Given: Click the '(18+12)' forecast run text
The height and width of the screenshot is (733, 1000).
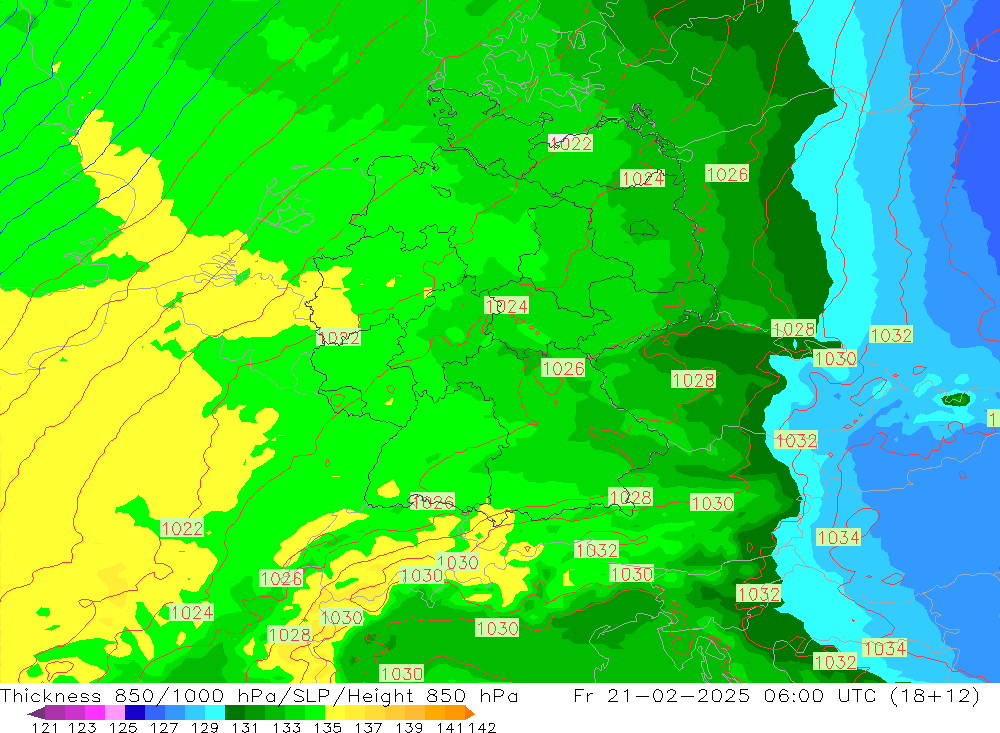Looking at the screenshot, I should [935, 696].
